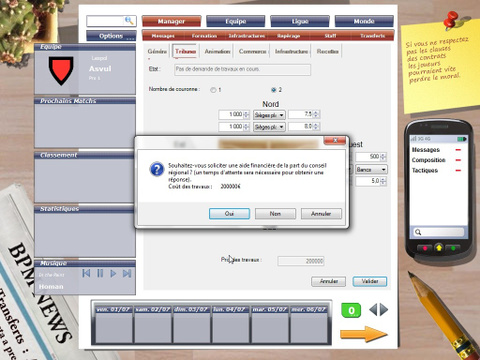This screenshot has height=360, width=480.
Task: Click the green zero counter icon
Action: coord(351,310)
